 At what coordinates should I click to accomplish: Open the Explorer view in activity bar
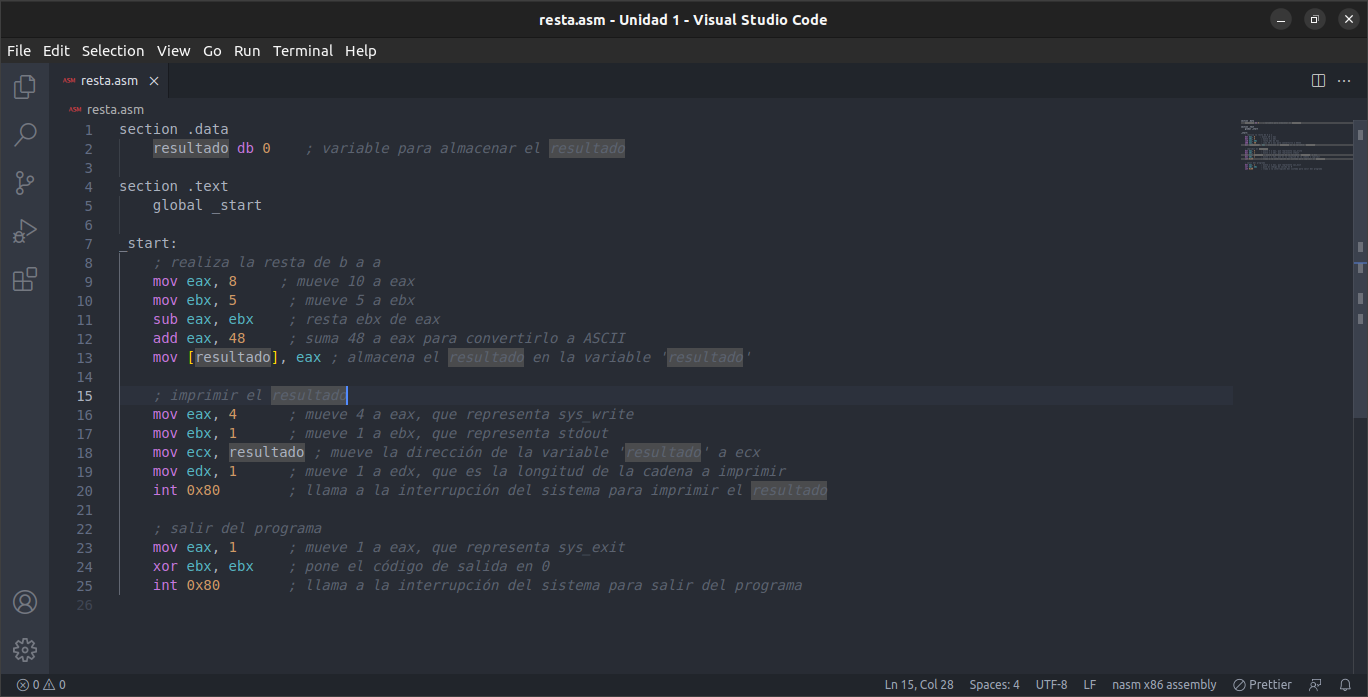point(25,87)
